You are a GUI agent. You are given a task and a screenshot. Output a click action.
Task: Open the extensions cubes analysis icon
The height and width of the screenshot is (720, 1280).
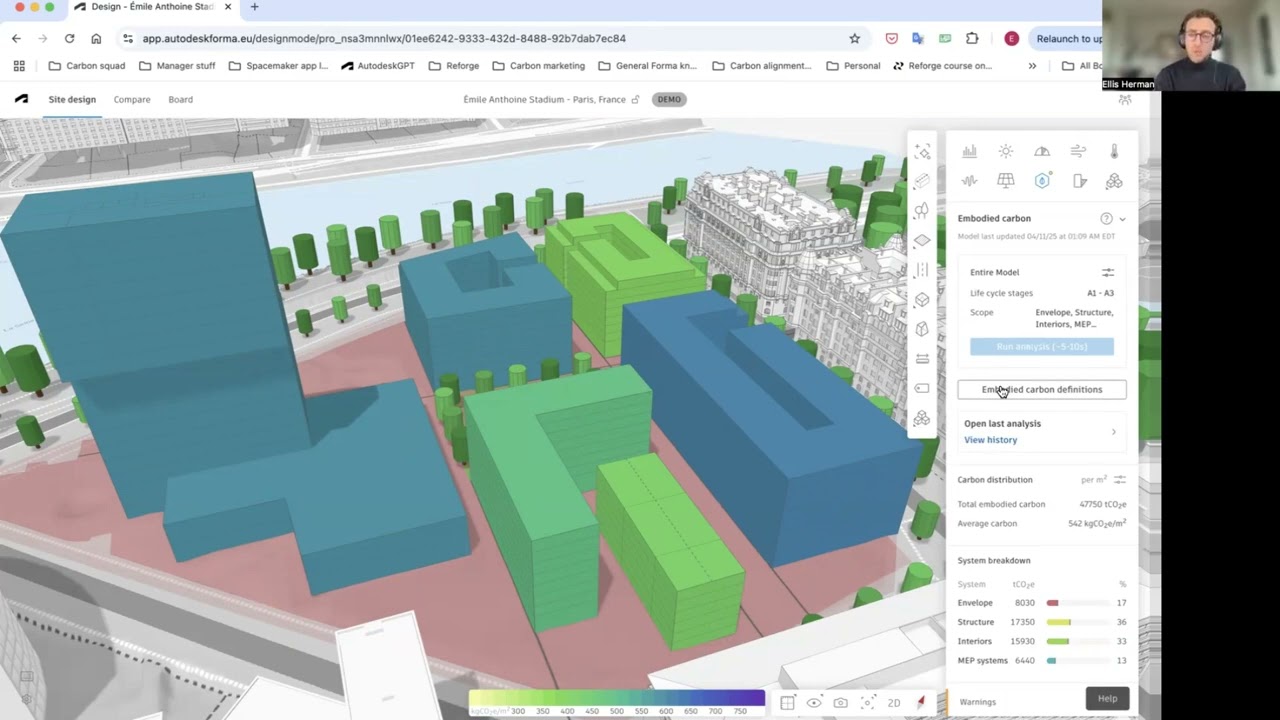pos(1114,181)
